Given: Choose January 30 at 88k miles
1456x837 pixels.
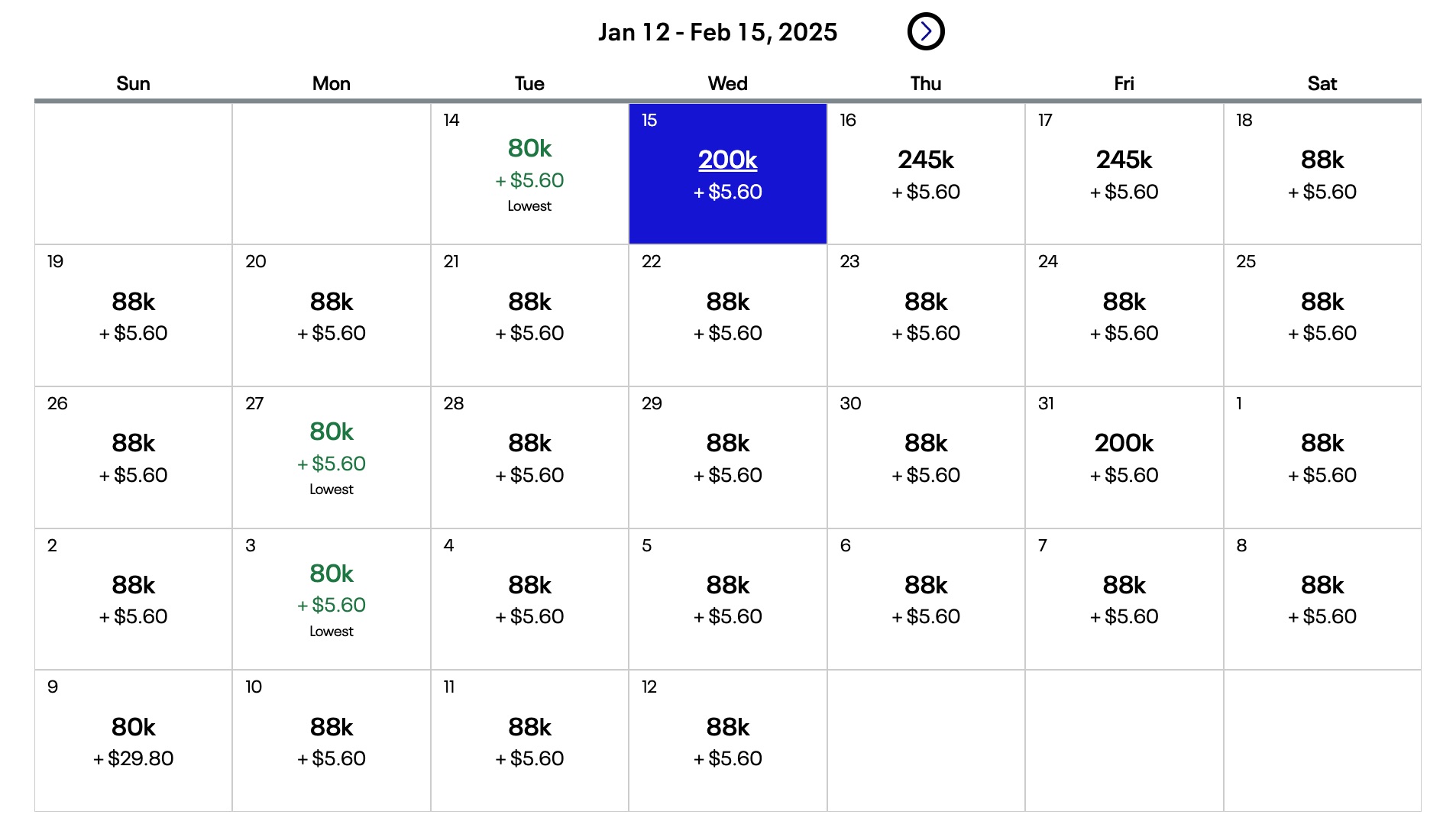Looking at the screenshot, I should pyautogui.click(x=925, y=457).
